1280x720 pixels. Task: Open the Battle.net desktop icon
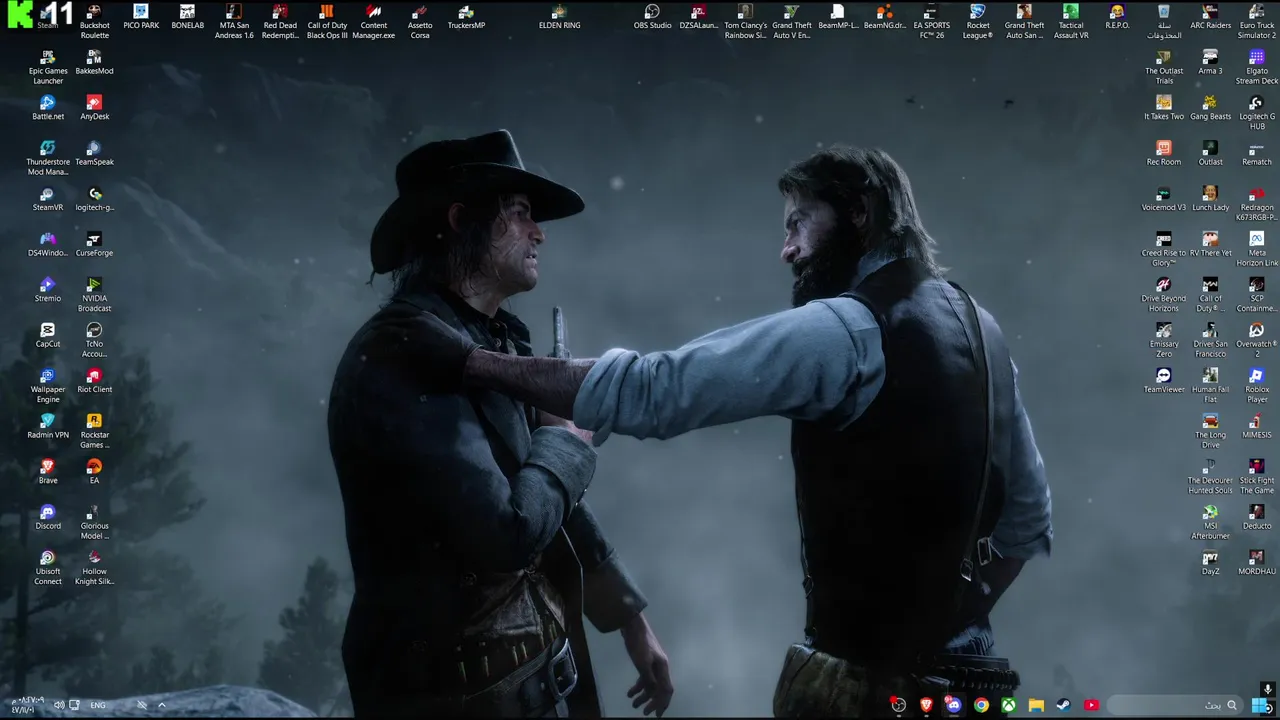point(48,108)
